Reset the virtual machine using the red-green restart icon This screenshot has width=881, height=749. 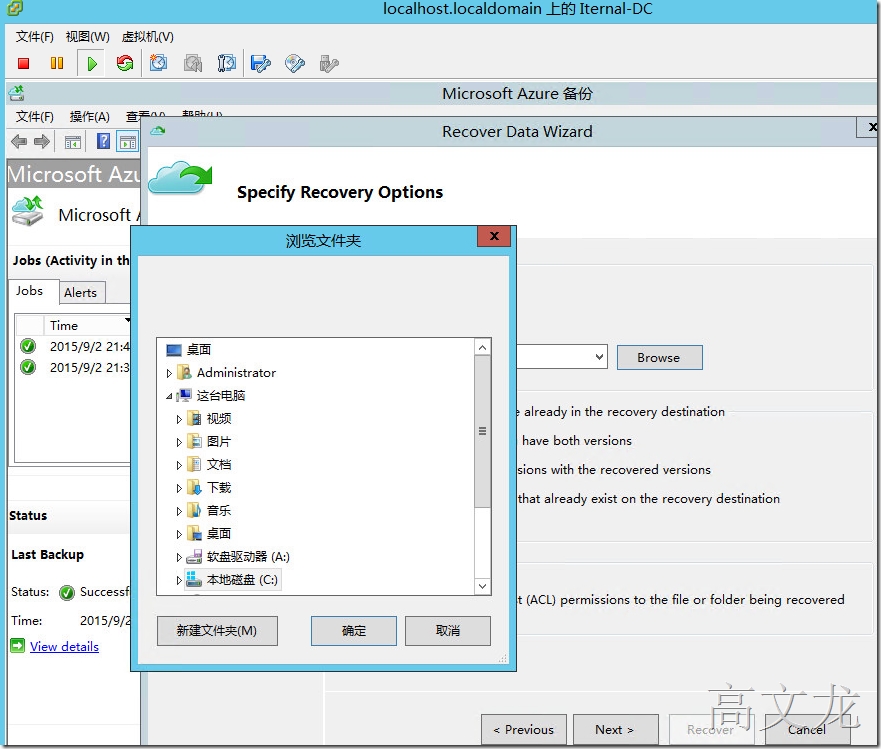[125, 63]
